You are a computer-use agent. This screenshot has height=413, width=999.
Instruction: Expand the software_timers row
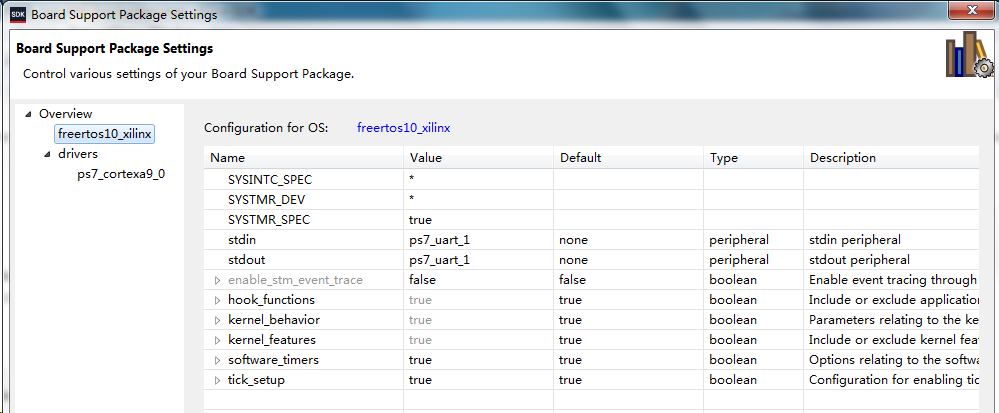click(217, 360)
